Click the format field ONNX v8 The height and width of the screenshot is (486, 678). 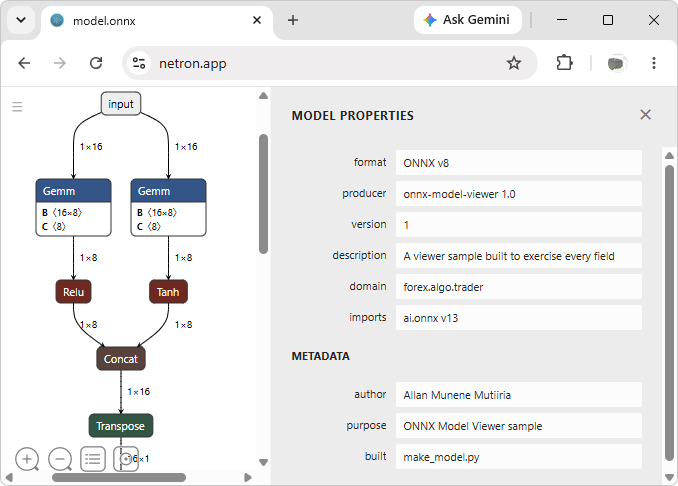pyautogui.click(x=518, y=163)
